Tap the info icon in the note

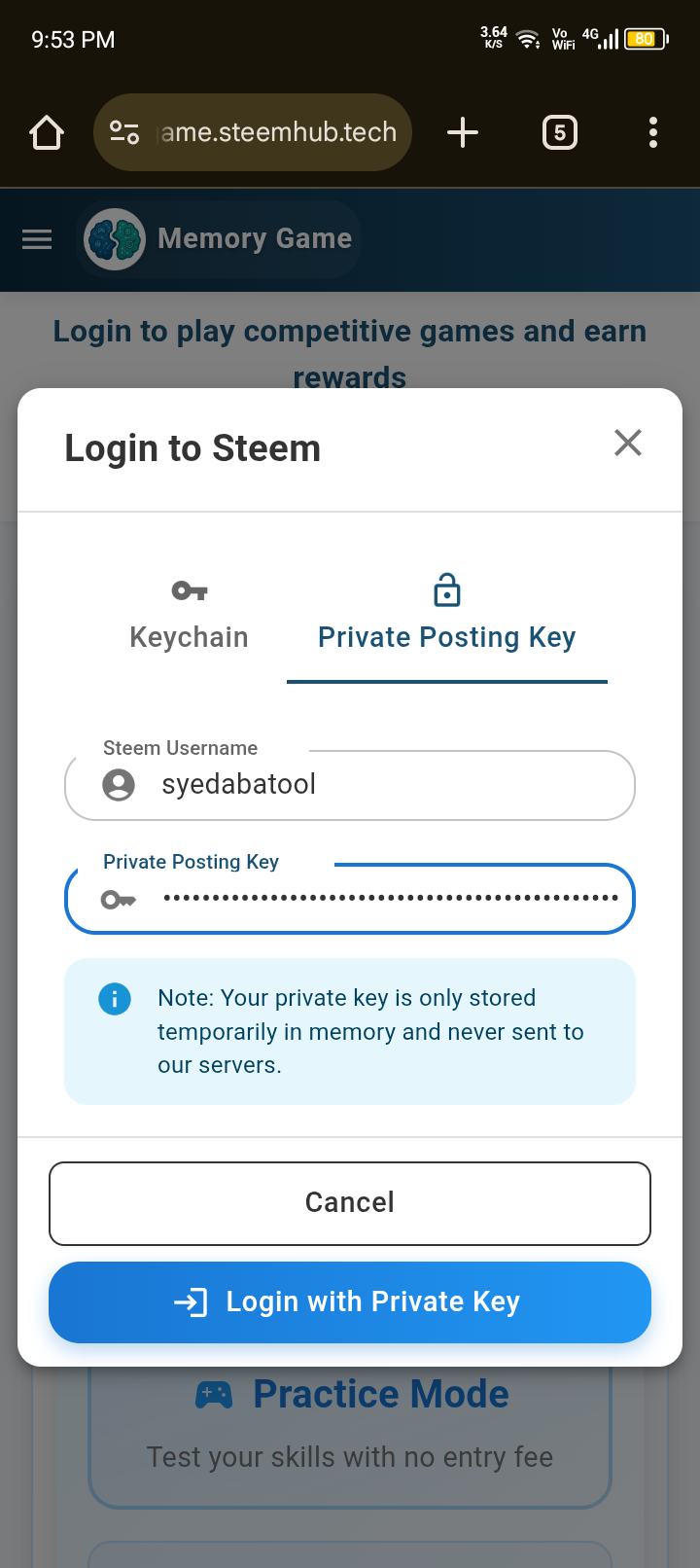coord(115,998)
